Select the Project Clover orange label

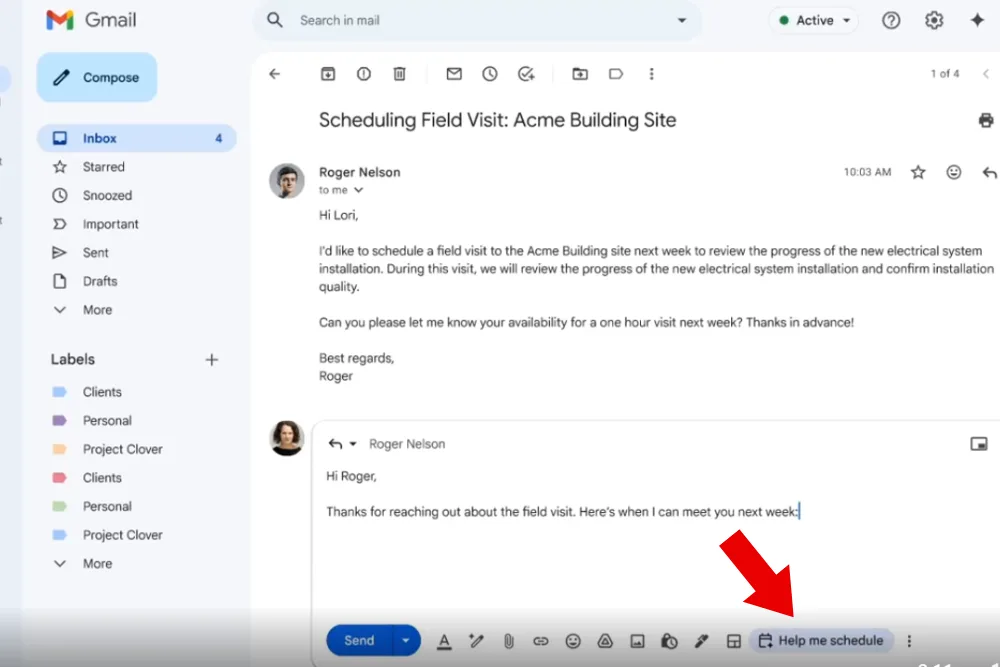point(122,450)
